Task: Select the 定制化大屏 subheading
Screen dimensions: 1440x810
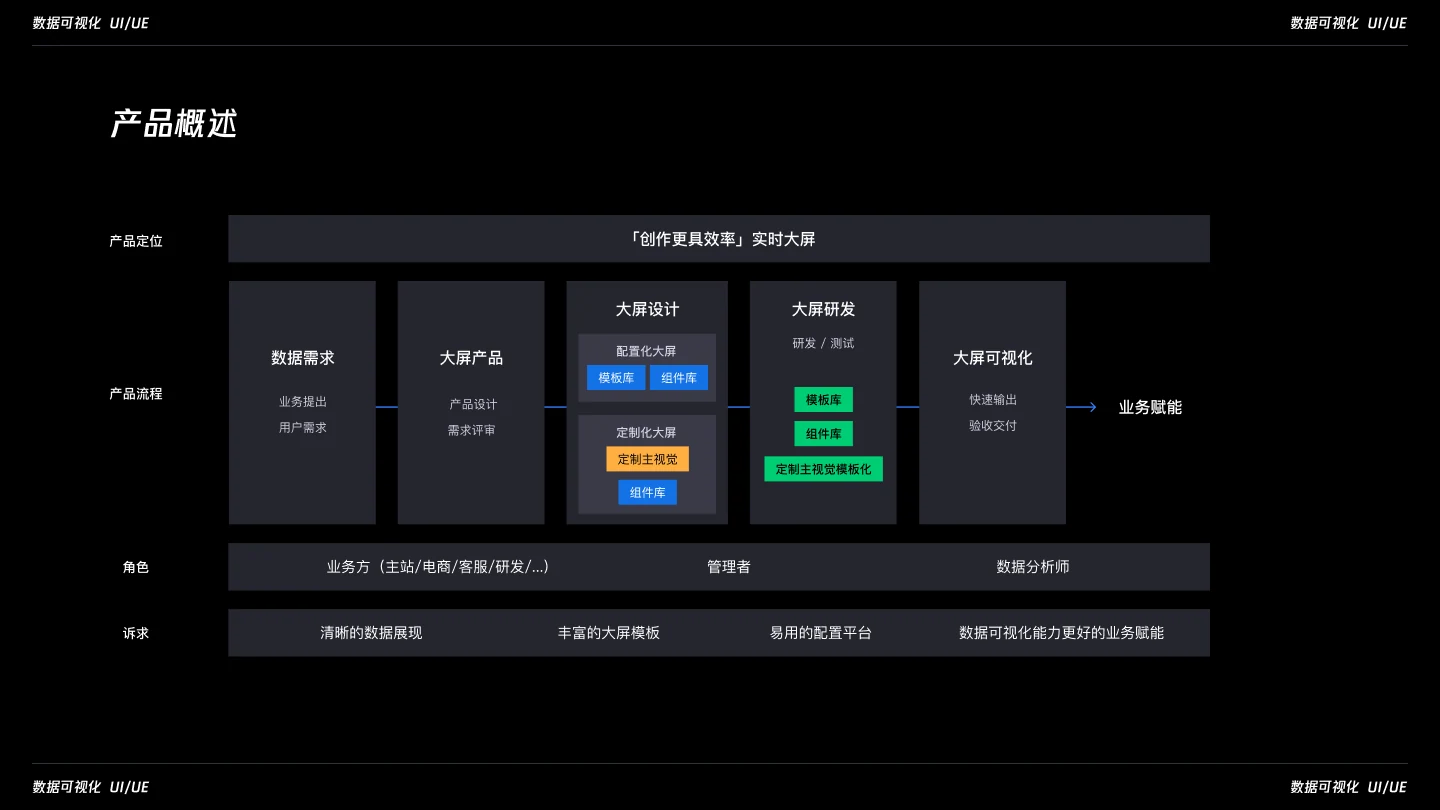Action: coord(646,433)
